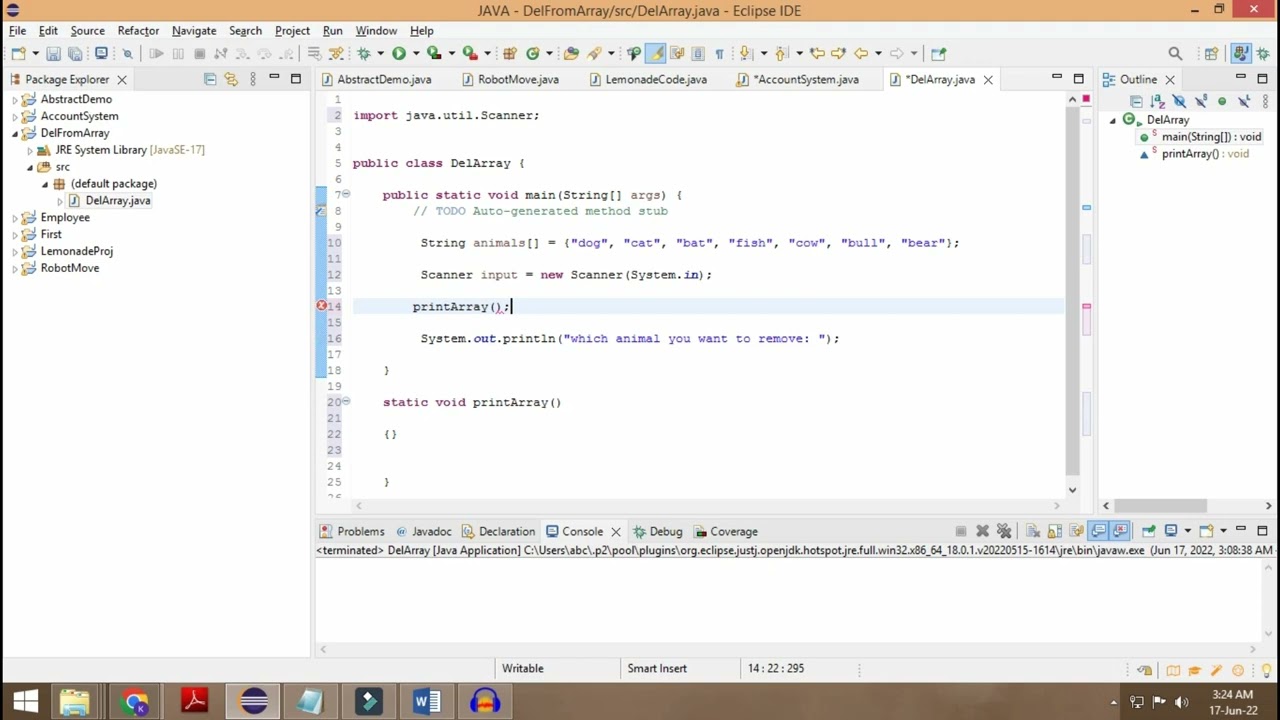Close the *DelArray.java editor tab

tap(988, 79)
